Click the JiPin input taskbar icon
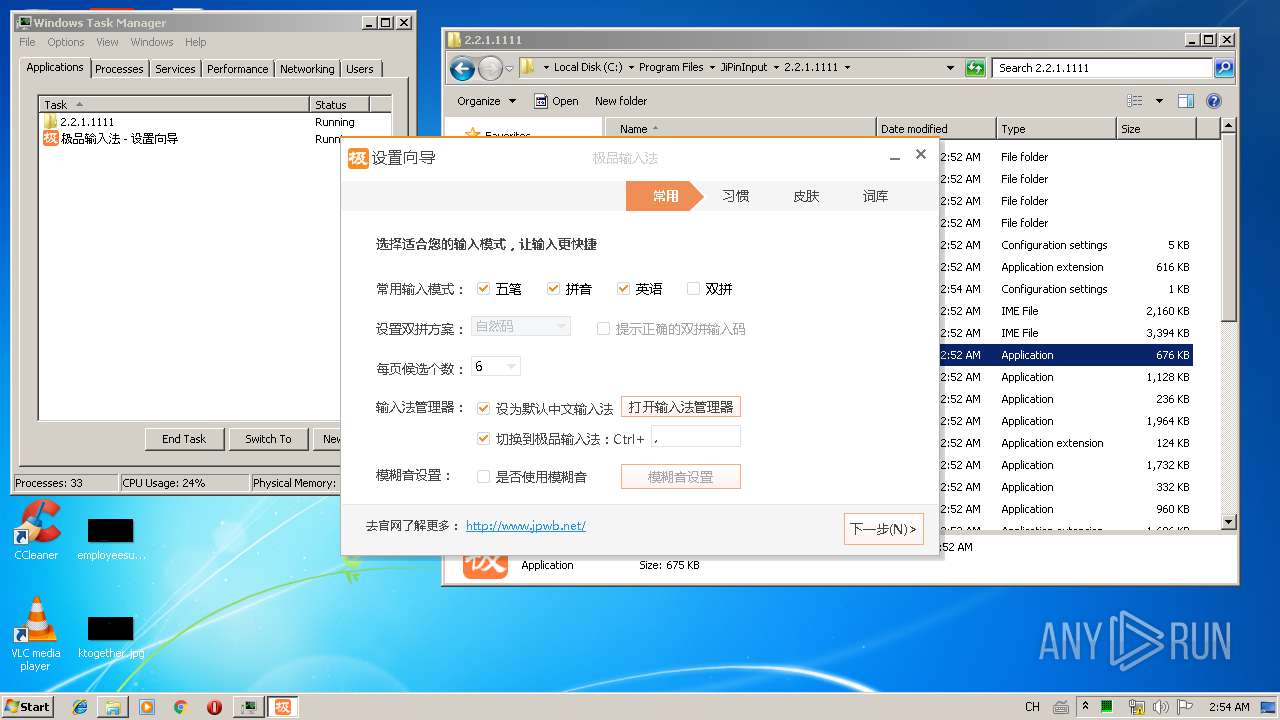This screenshot has height=720, width=1280. point(283,707)
